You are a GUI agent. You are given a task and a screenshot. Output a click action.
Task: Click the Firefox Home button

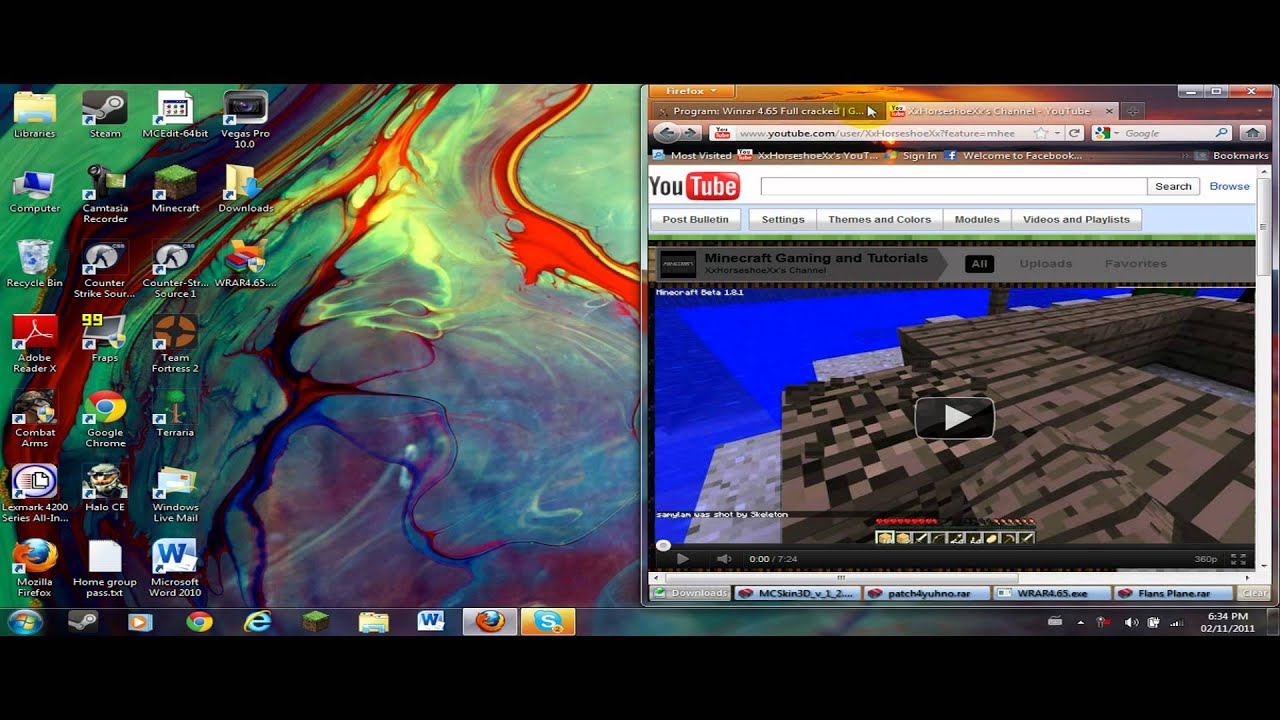(x=1251, y=133)
